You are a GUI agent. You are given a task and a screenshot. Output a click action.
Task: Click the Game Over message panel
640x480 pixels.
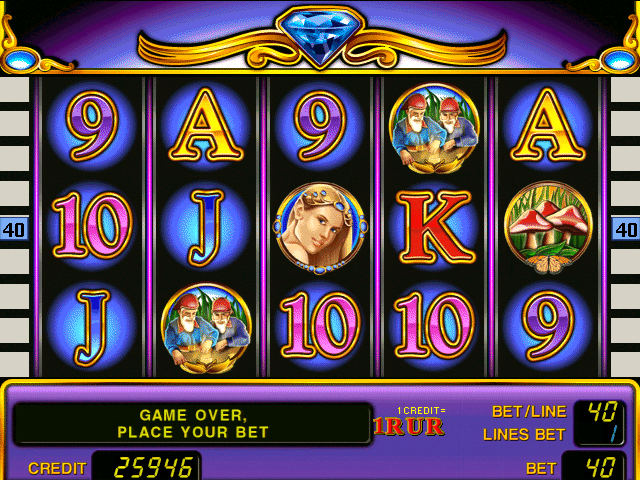[192, 424]
